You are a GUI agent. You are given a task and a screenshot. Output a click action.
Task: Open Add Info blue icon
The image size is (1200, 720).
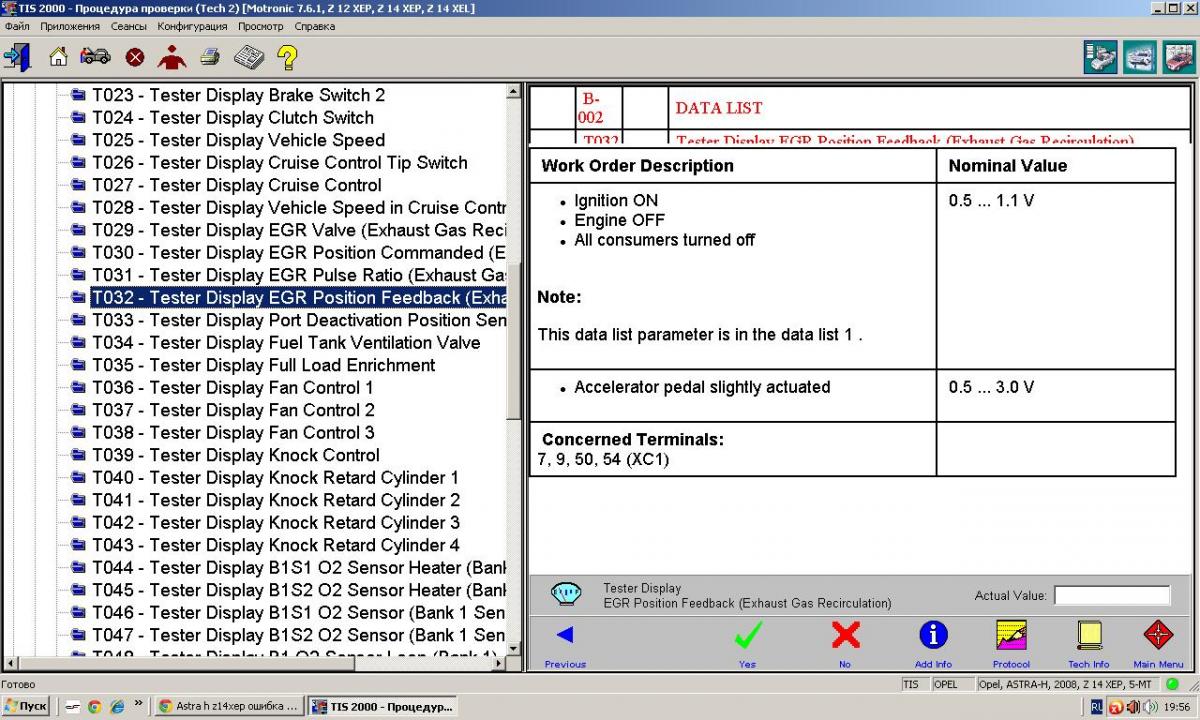point(932,636)
